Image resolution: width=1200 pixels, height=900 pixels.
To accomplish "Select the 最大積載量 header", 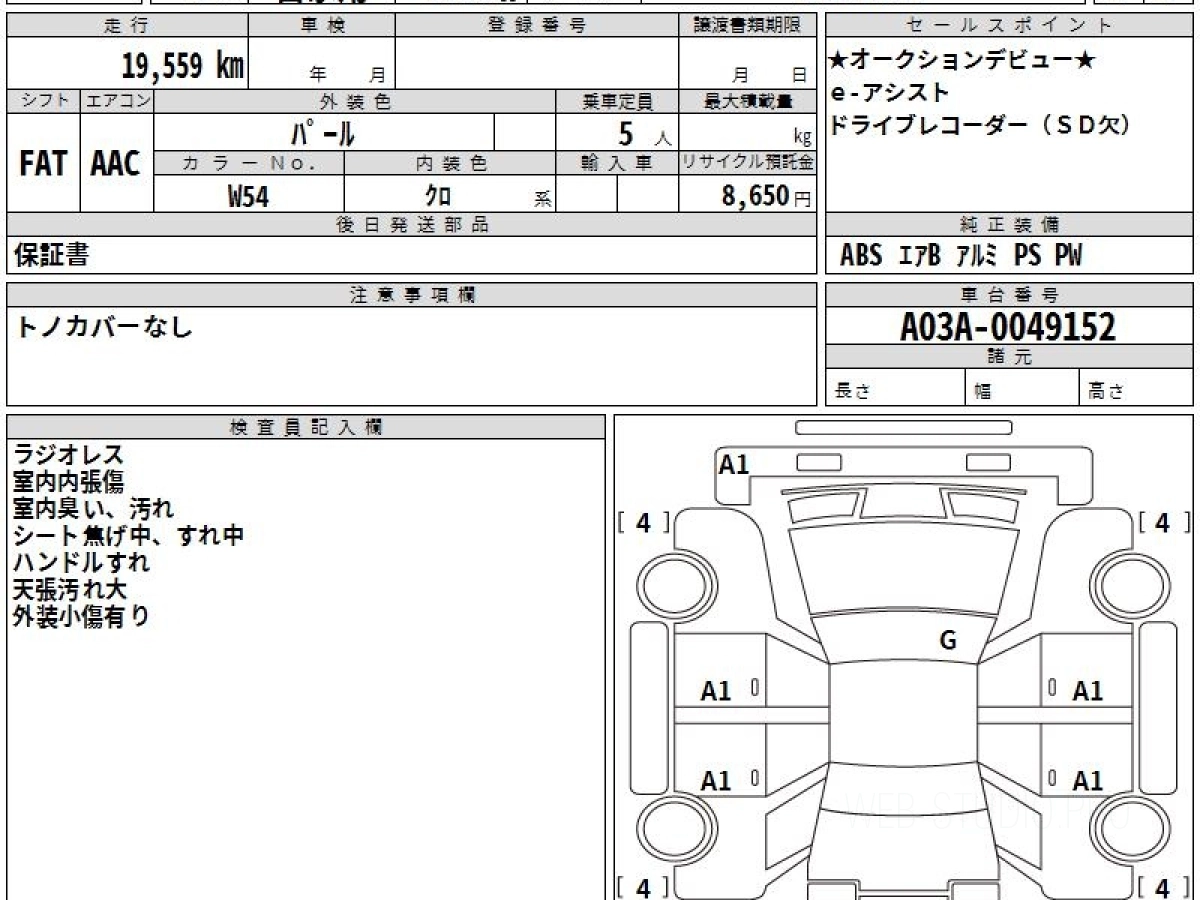I will pos(747,101).
